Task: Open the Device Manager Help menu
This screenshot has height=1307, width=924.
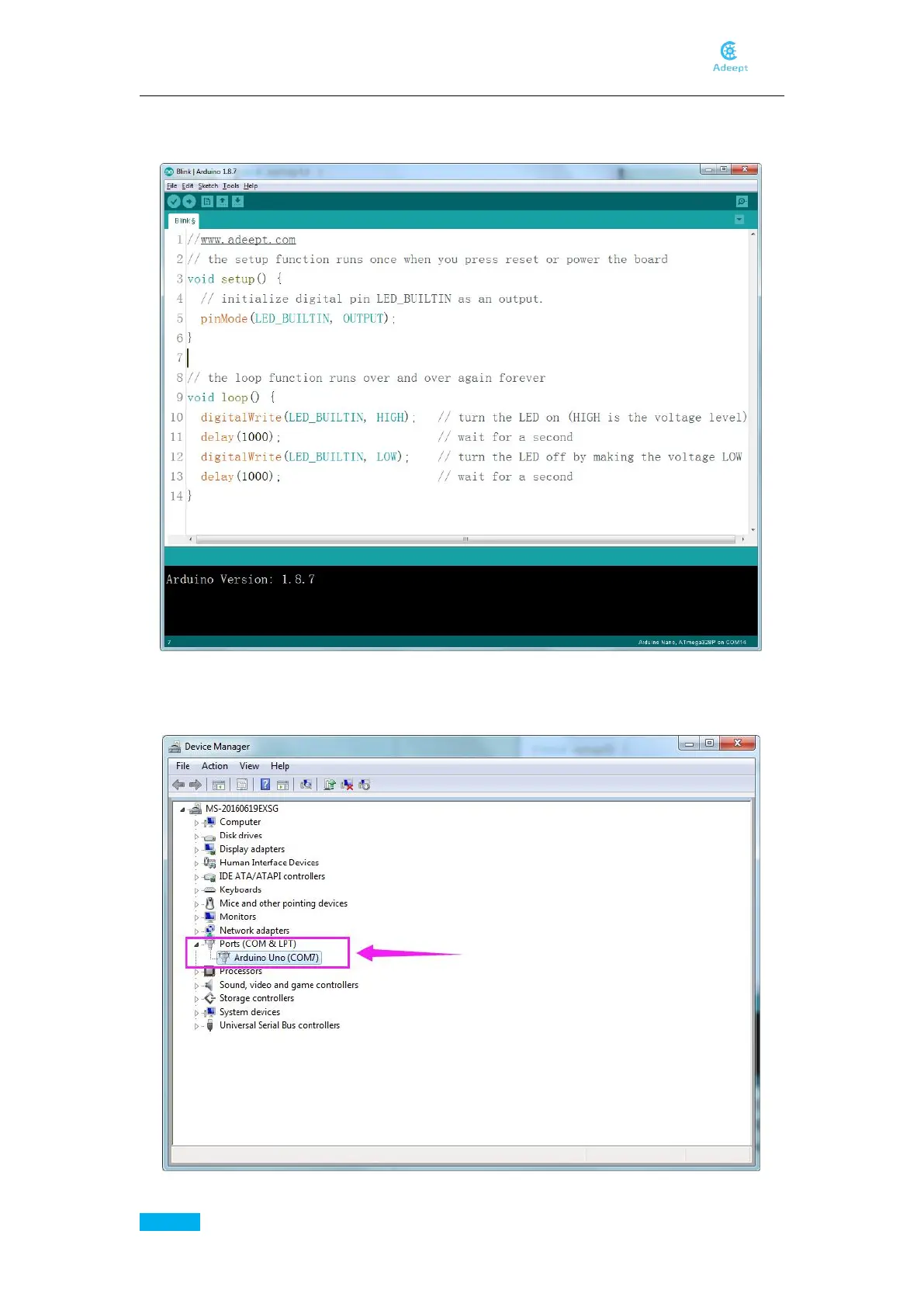Action: click(x=280, y=766)
